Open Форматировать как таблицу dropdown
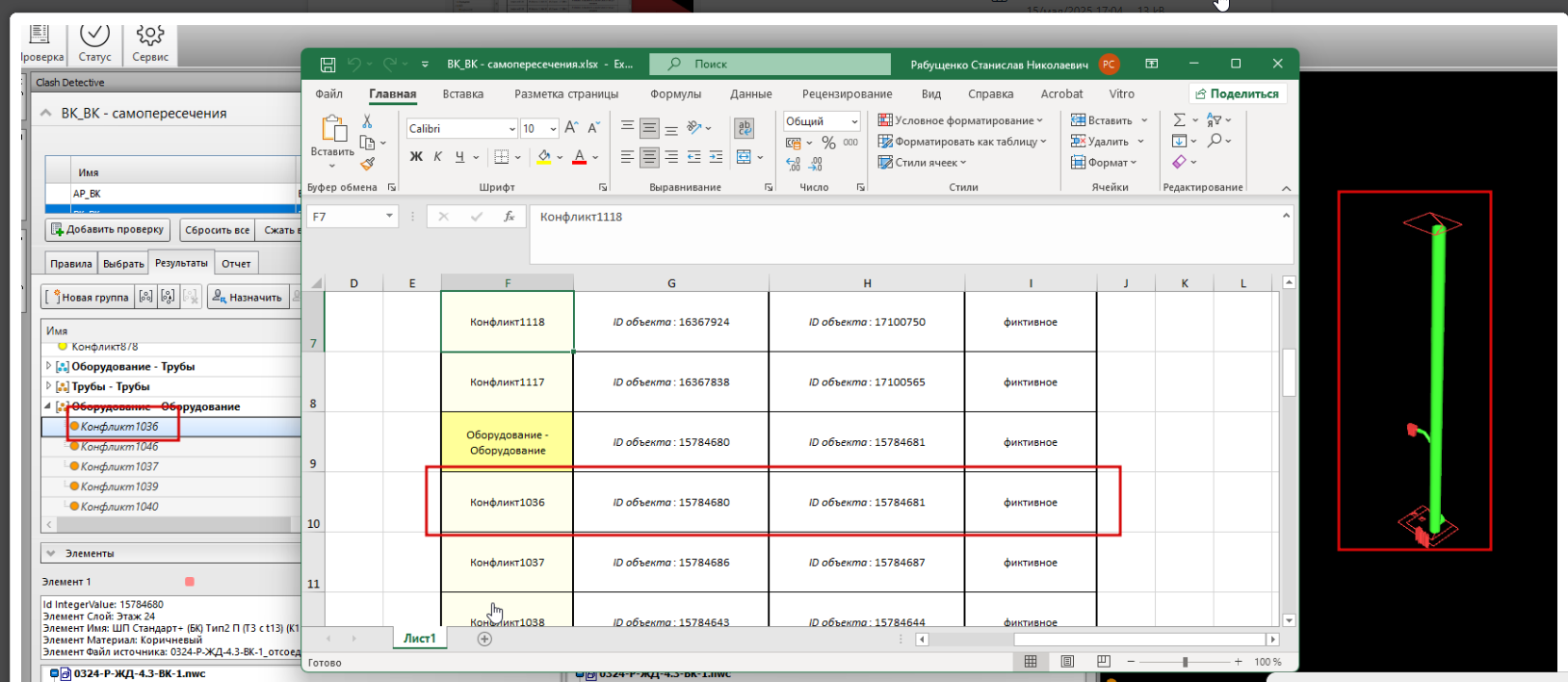This screenshot has height=682, width=1568. [962, 142]
